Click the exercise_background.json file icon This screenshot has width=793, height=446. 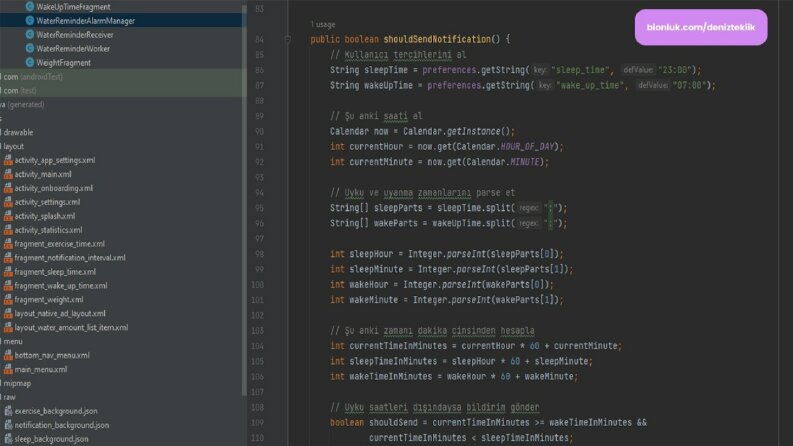[8, 411]
